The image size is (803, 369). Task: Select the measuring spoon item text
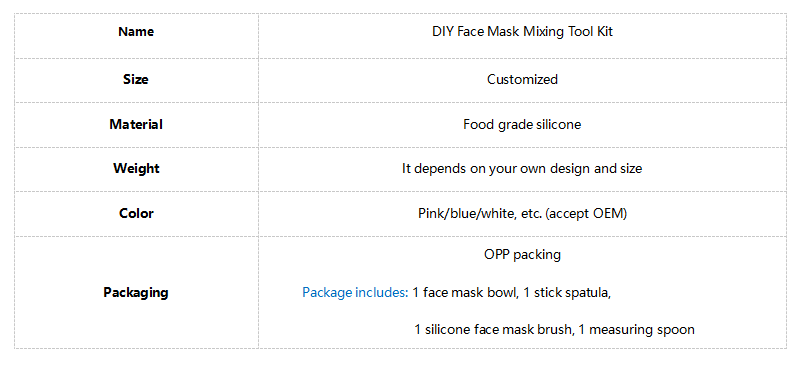637,329
